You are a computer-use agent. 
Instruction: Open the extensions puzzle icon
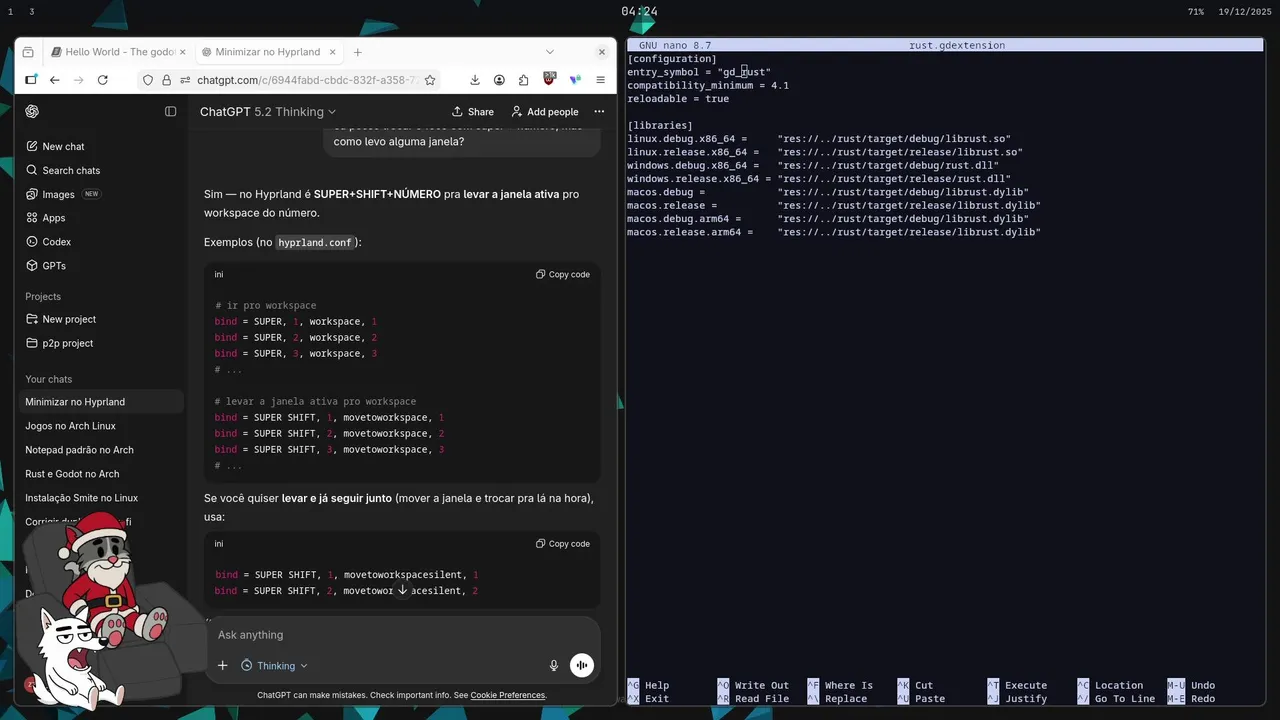tap(523, 80)
